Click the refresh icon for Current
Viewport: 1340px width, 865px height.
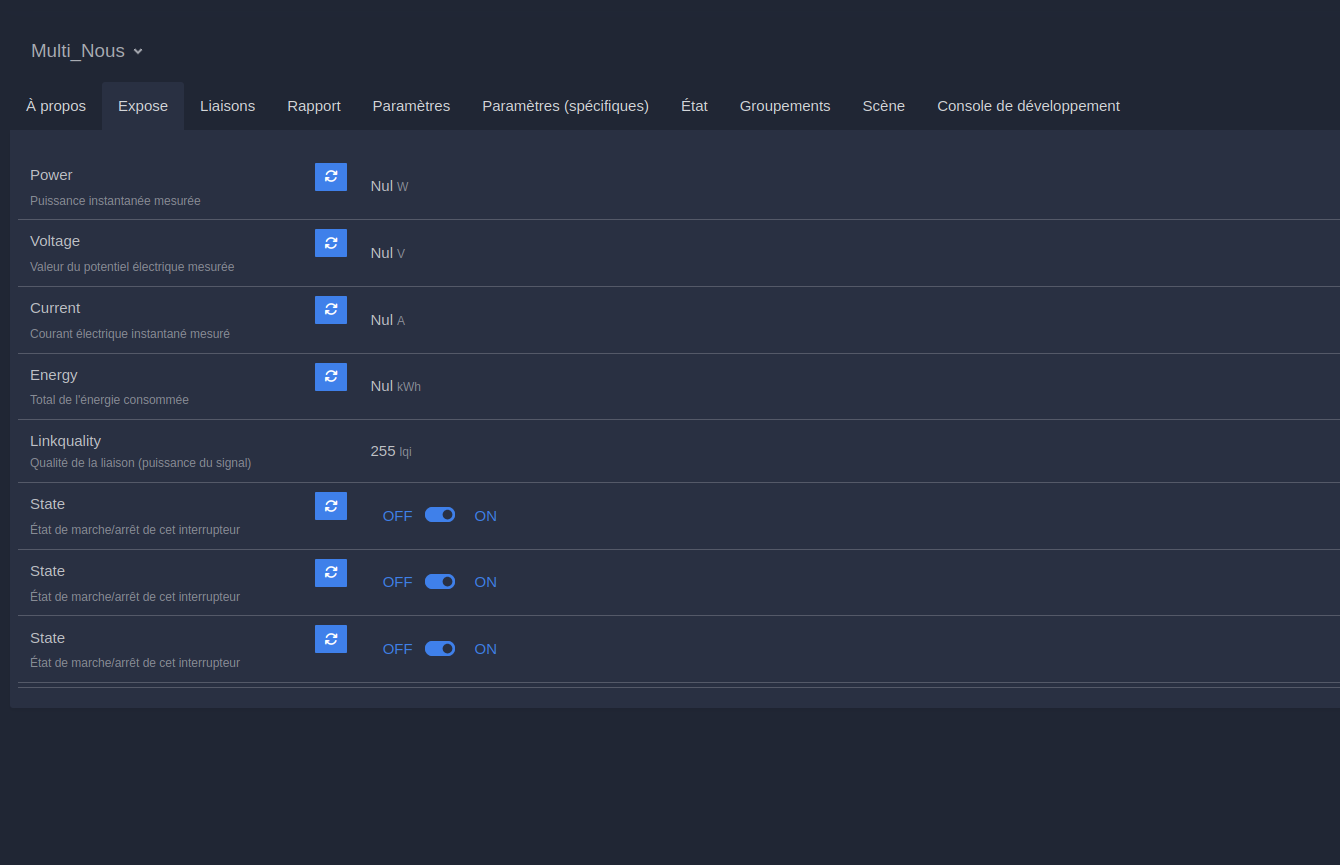pyautogui.click(x=331, y=310)
